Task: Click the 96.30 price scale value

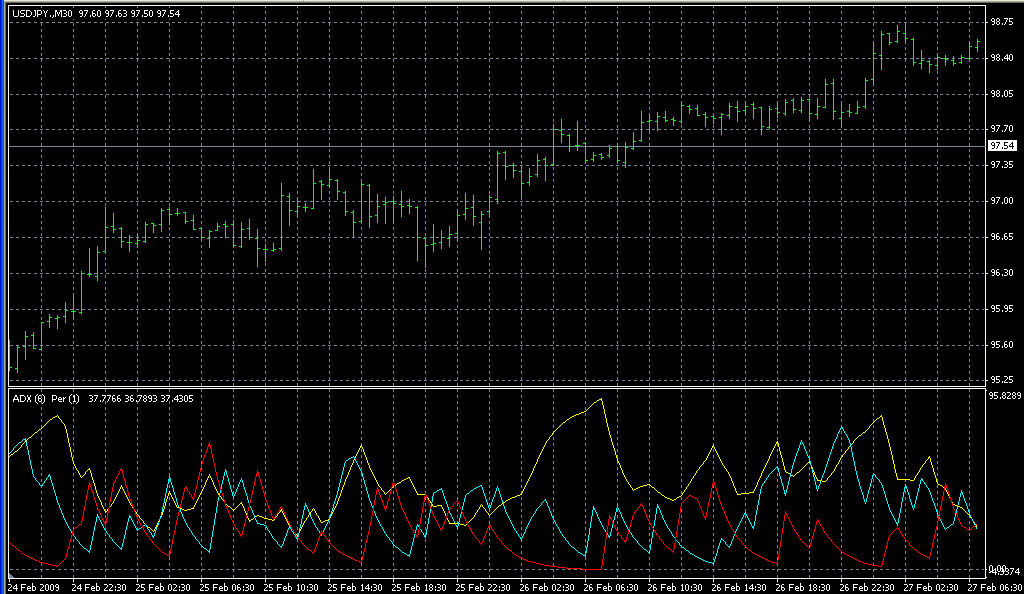Action: pos(1002,273)
